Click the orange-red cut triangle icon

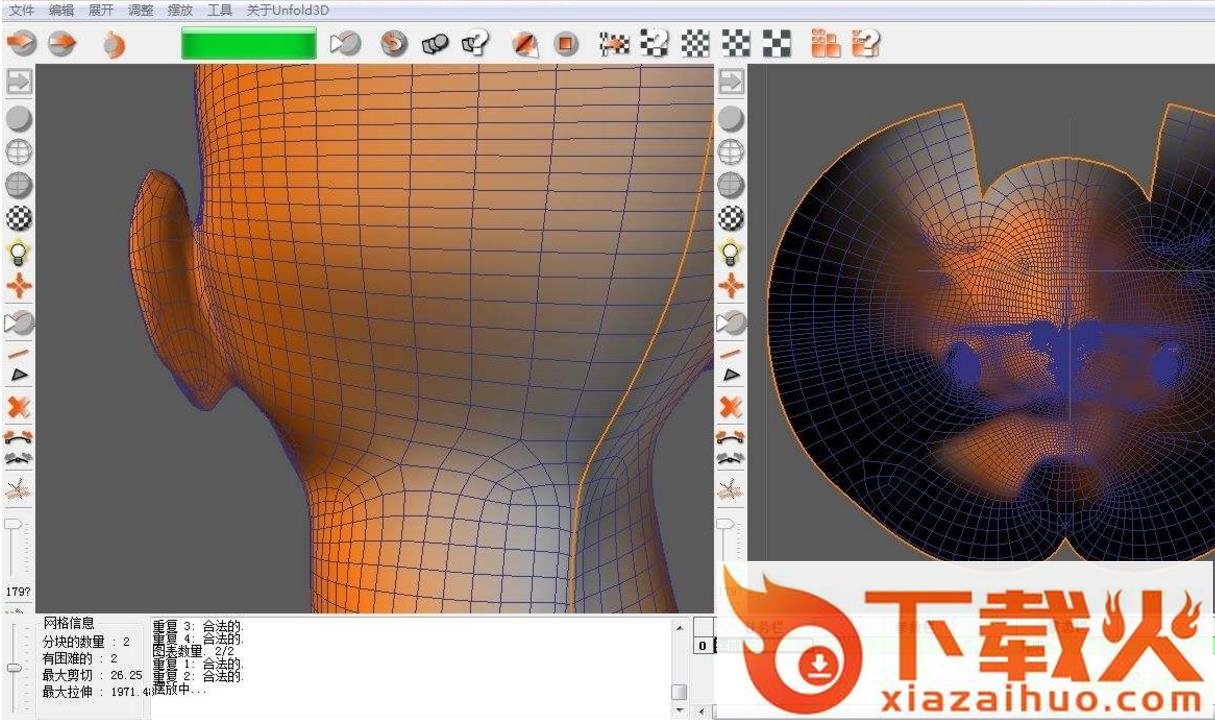pos(525,43)
